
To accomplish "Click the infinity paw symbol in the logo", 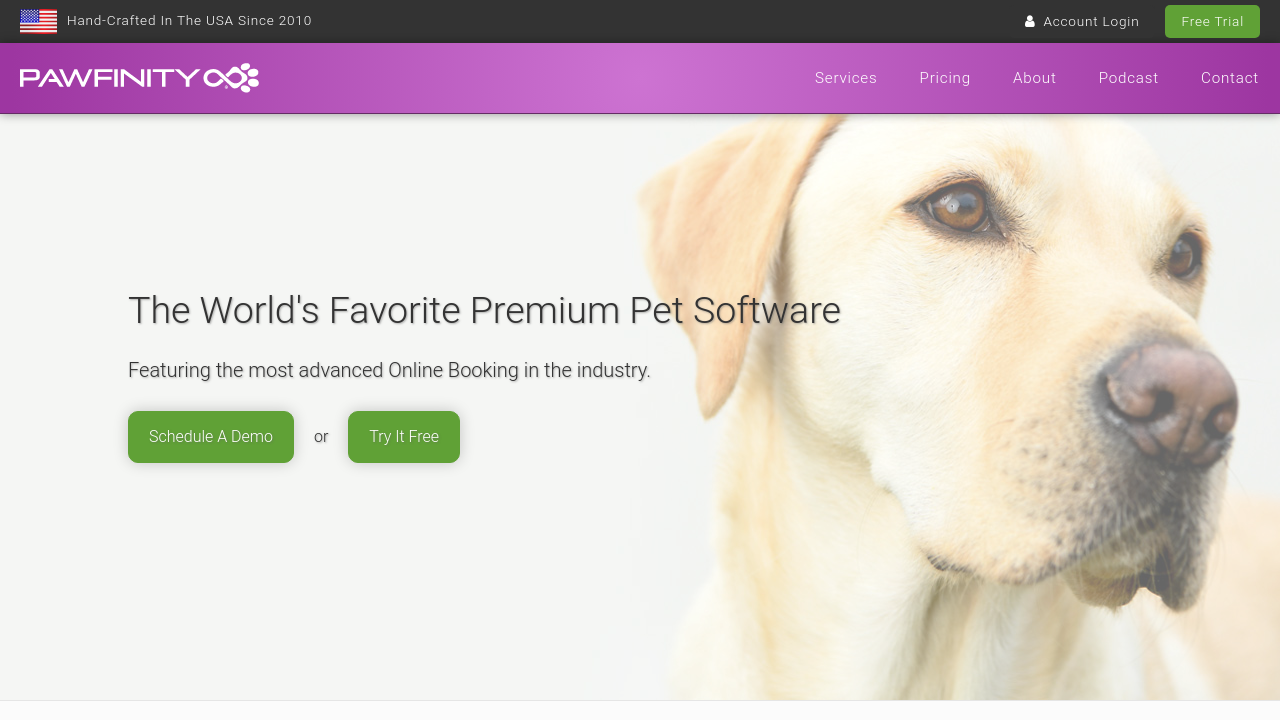I will (231, 78).
